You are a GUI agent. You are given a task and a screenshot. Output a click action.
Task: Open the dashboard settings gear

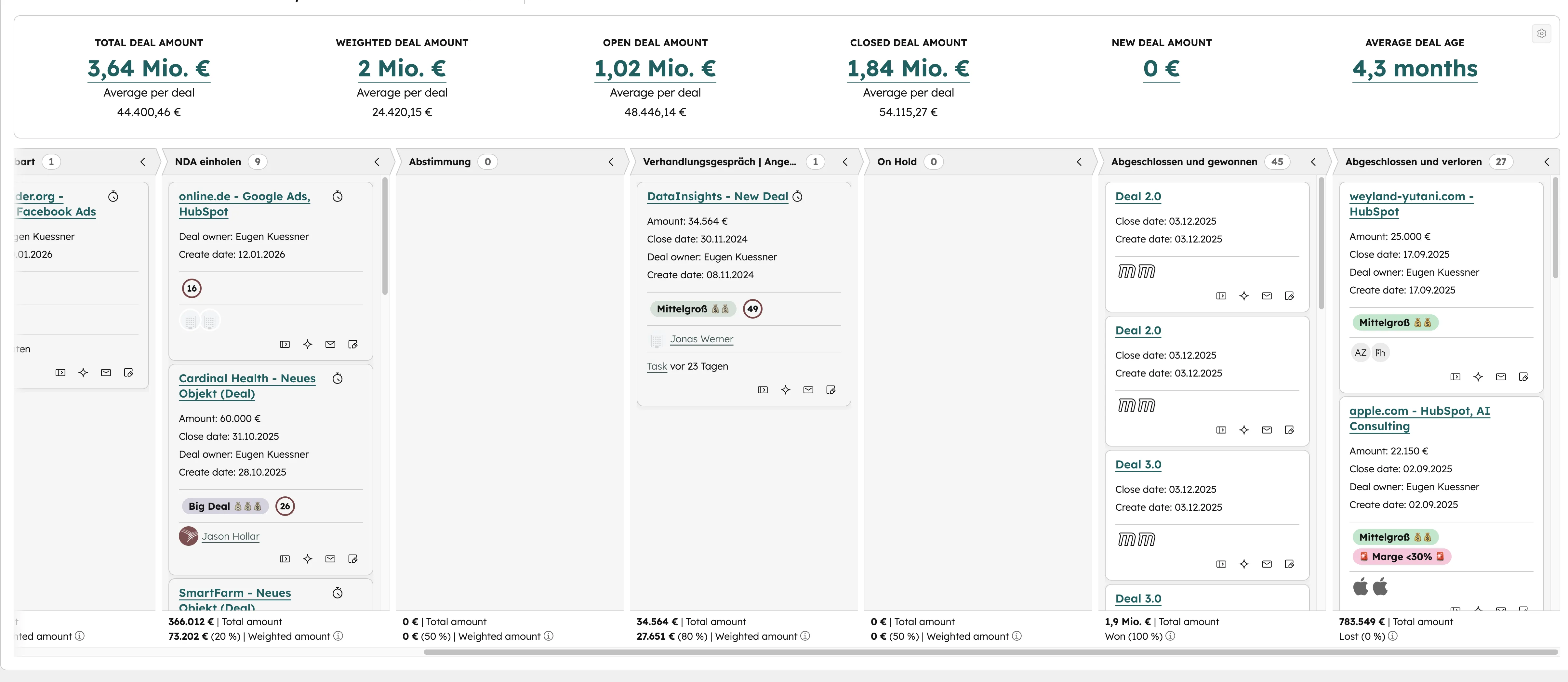(1542, 33)
